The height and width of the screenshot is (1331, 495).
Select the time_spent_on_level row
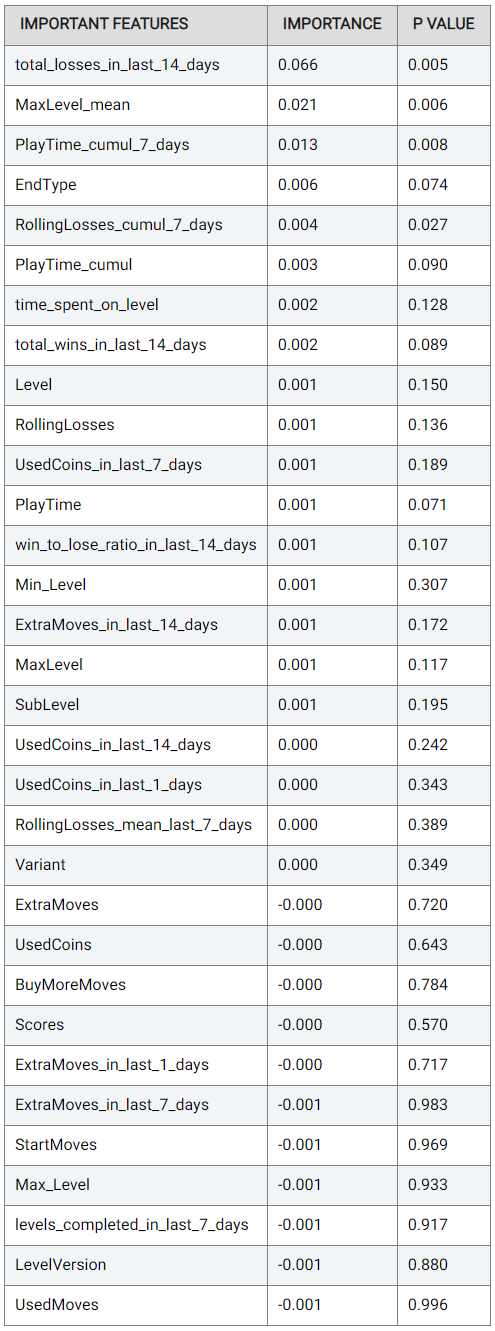tap(248, 305)
